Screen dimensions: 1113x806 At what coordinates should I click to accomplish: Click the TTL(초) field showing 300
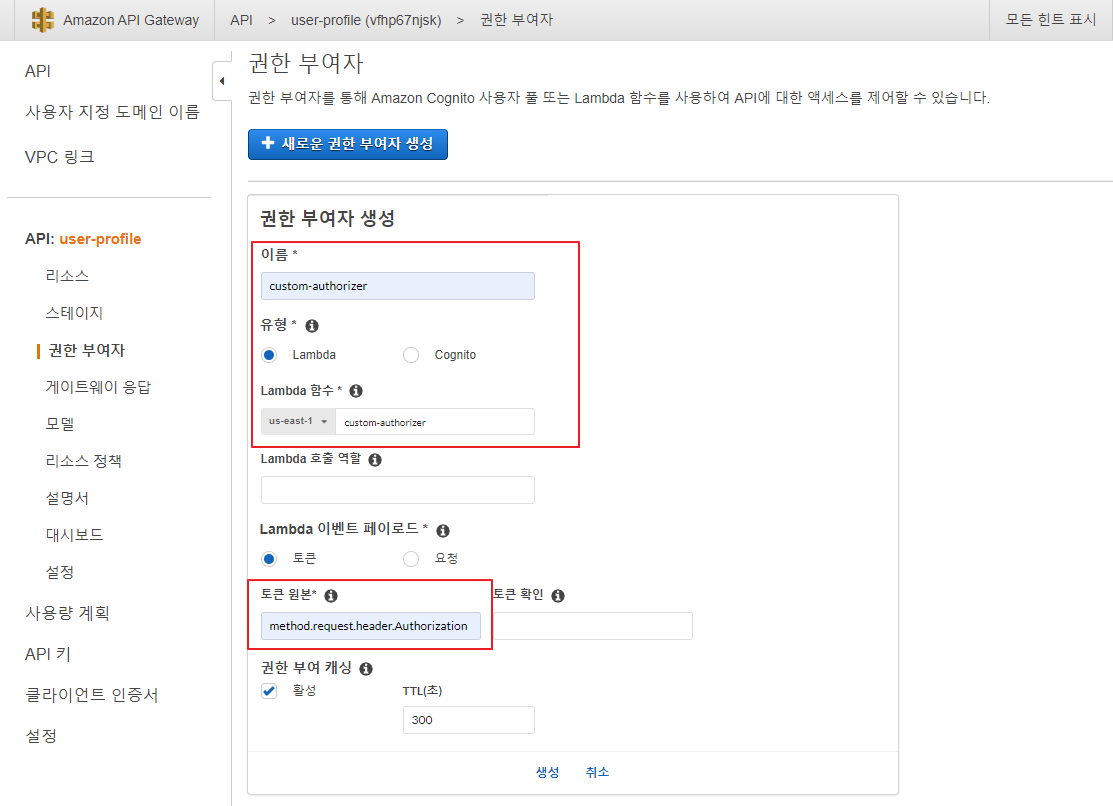[x=468, y=720]
